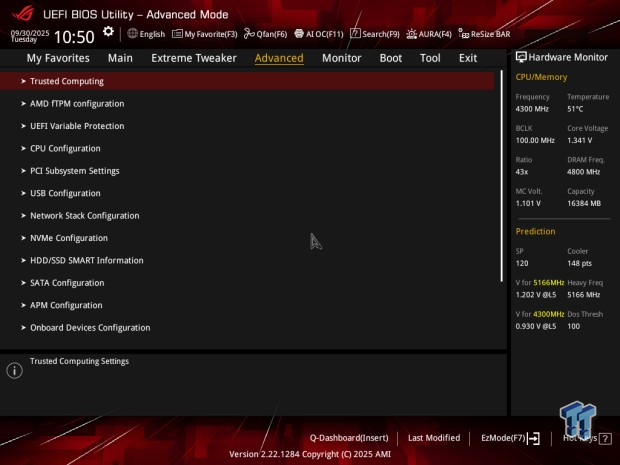Viewport: 620px width, 465px height.
Task: Open AURA(F4) lighting settings
Action: click(429, 33)
